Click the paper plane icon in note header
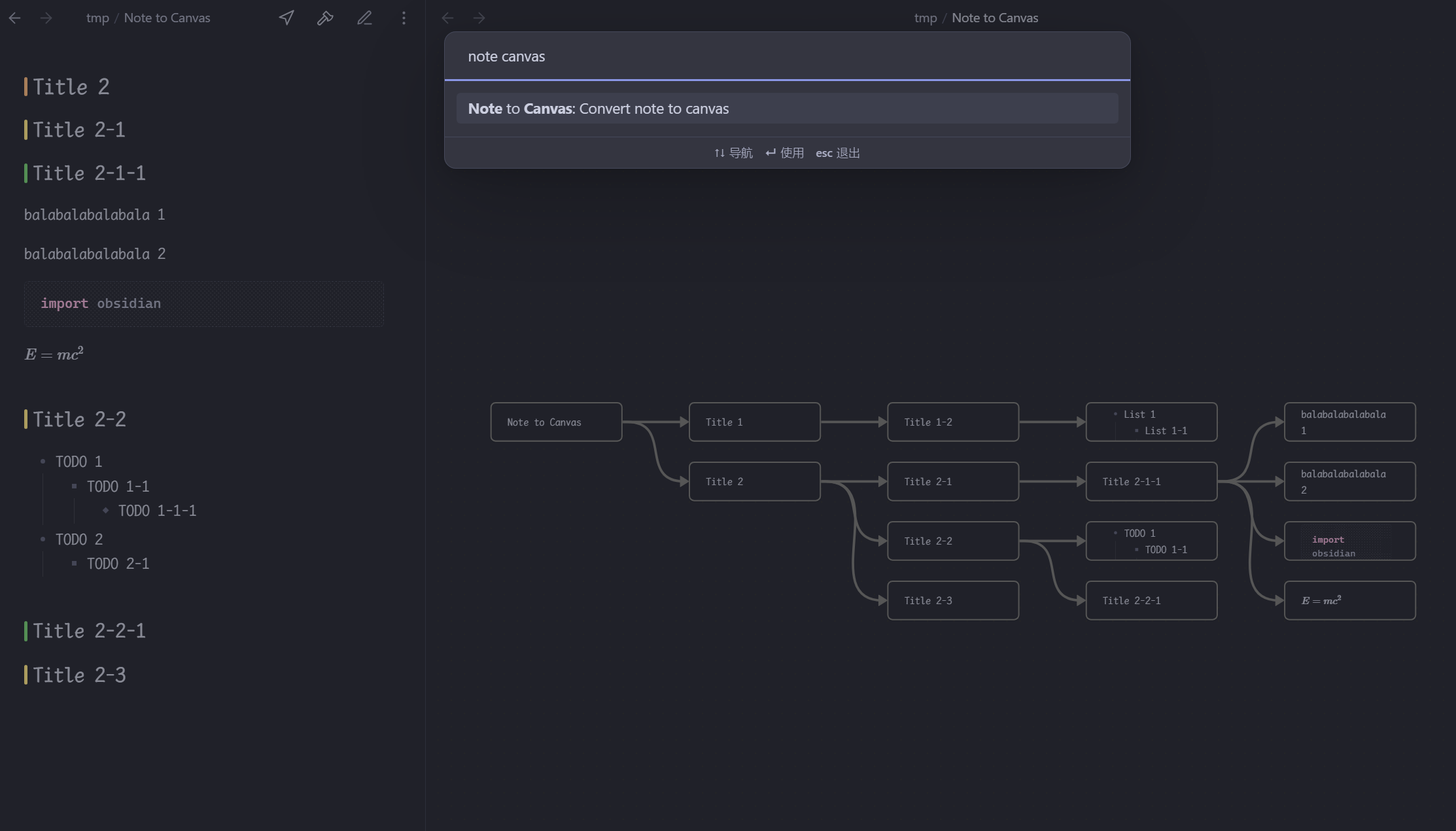Viewport: 1456px width, 831px height. [x=286, y=18]
